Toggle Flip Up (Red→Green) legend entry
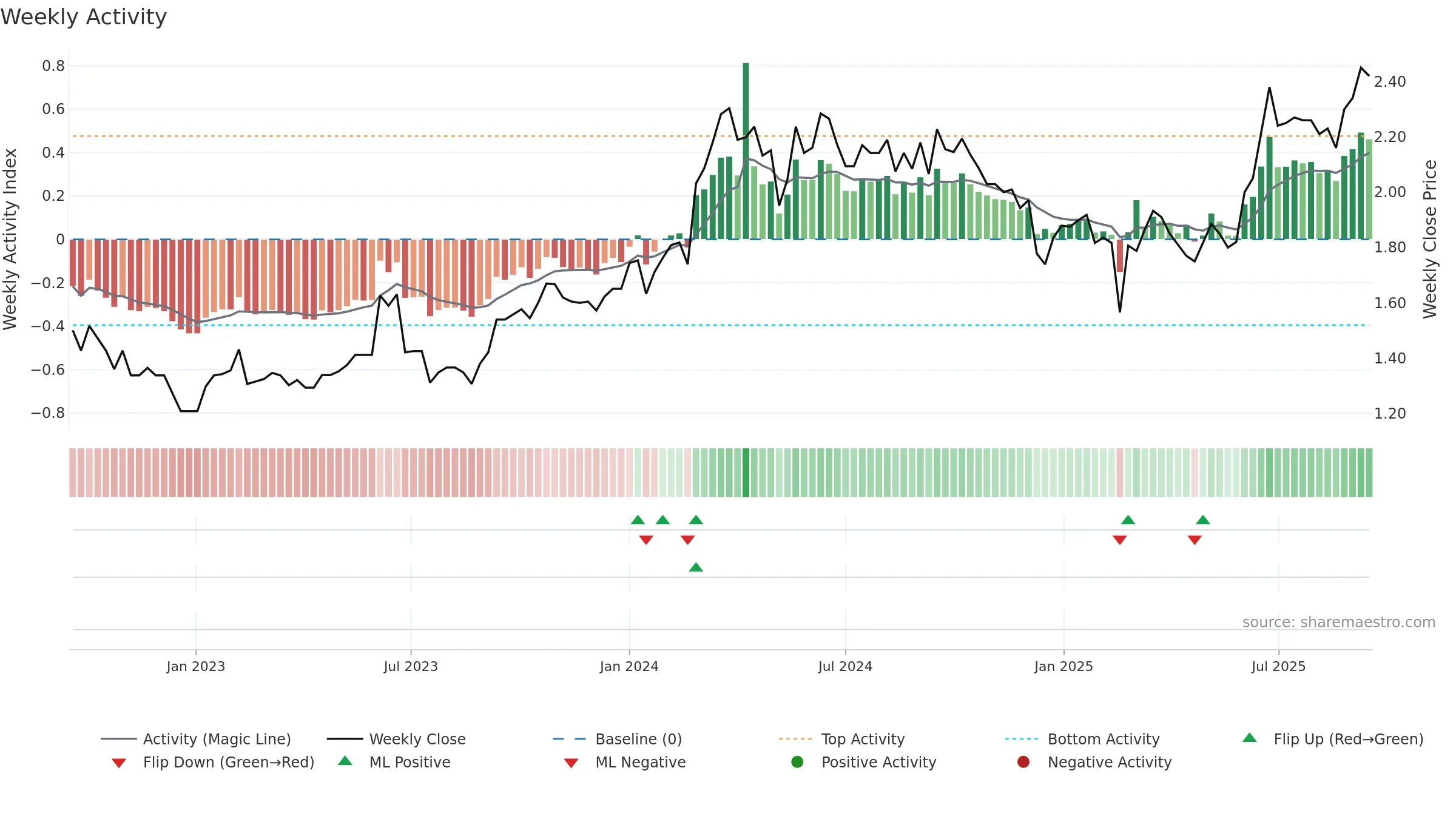The height and width of the screenshot is (819, 1456). pos(1333,739)
